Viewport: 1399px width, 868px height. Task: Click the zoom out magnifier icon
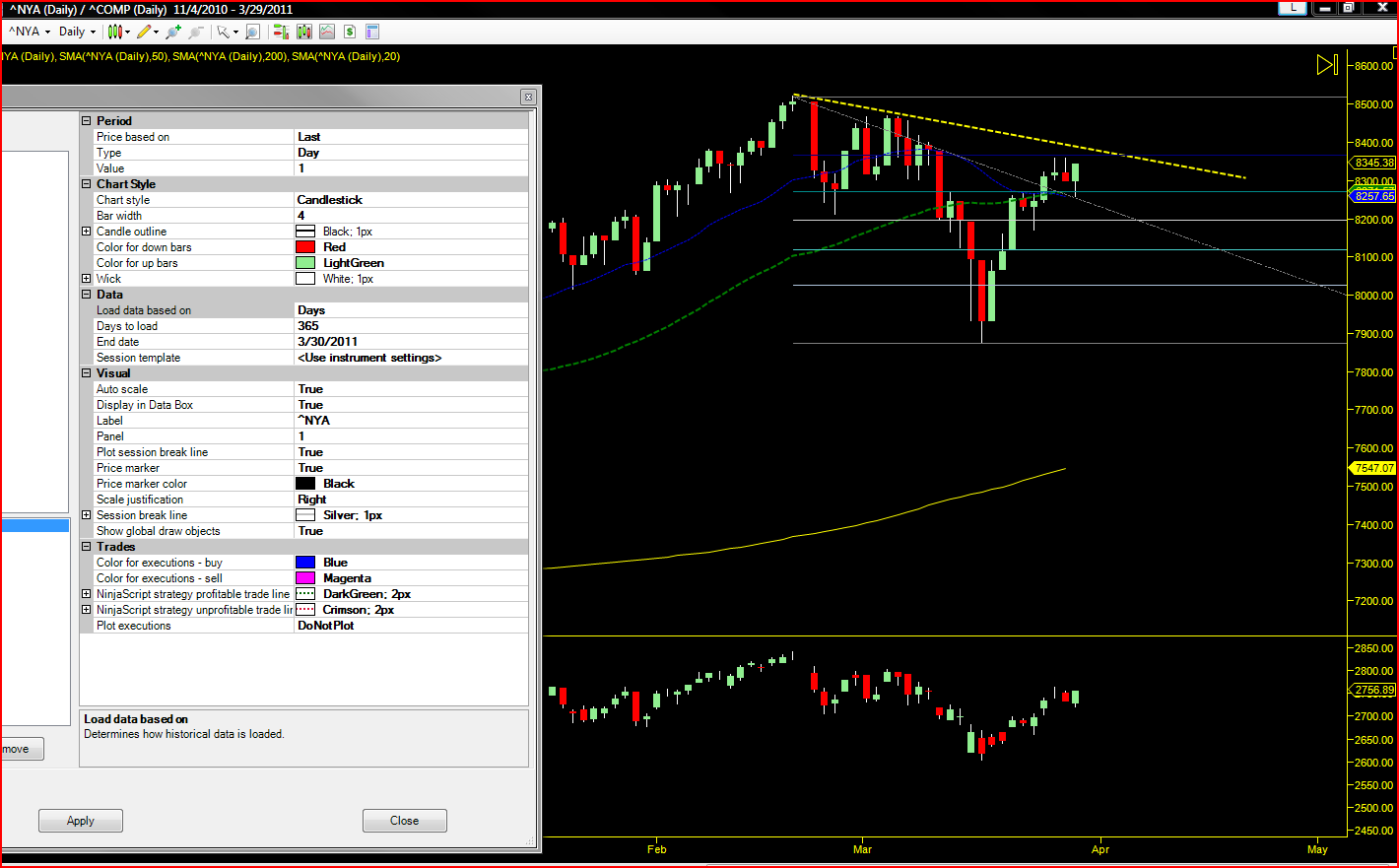tap(195, 32)
